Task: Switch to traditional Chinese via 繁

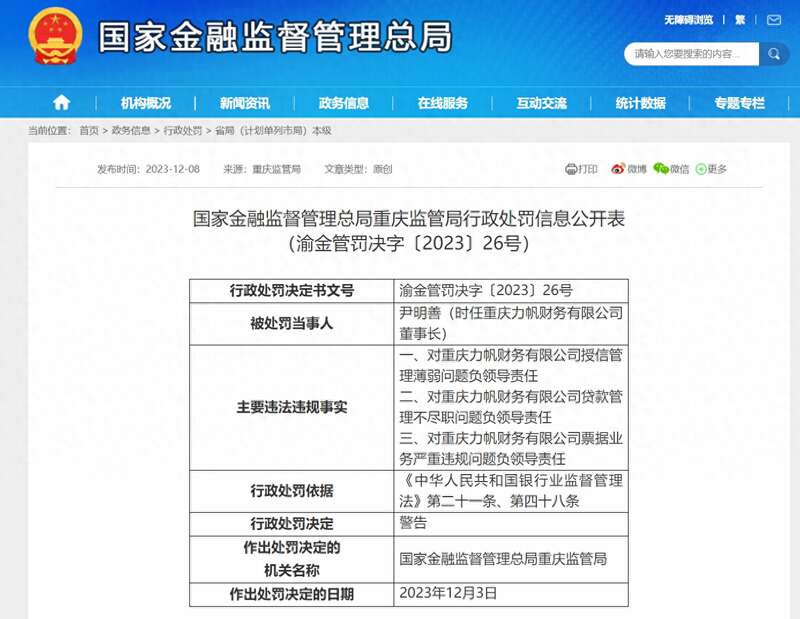Action: tap(740, 20)
